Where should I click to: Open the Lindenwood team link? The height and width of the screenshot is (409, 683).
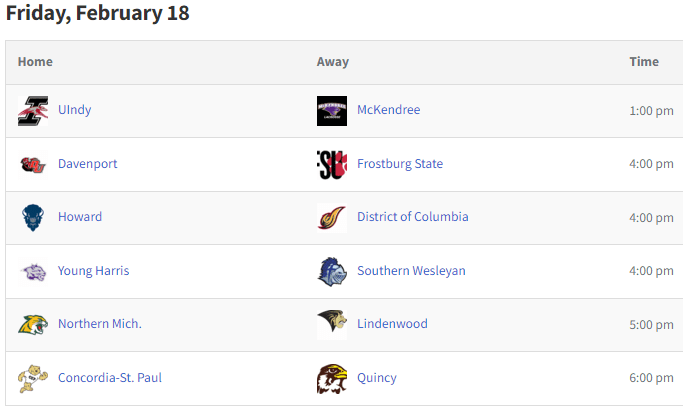392,324
